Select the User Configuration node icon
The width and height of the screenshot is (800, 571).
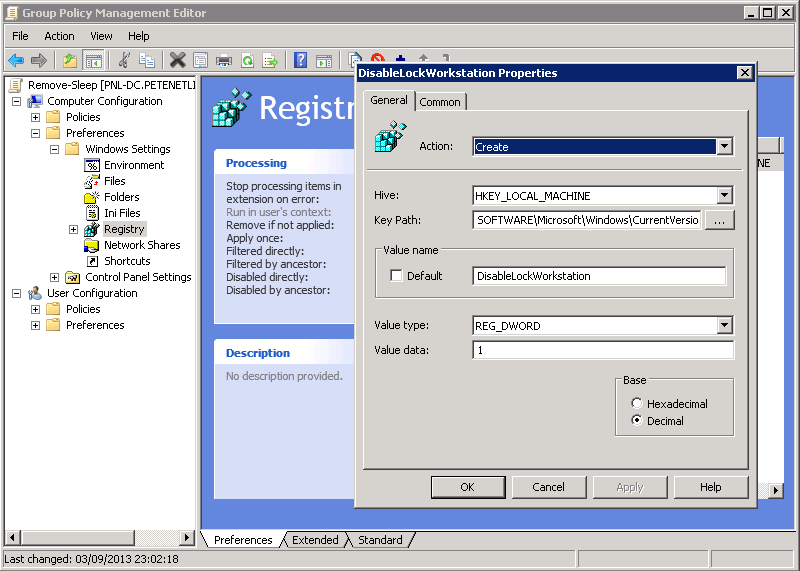click(x=35, y=293)
